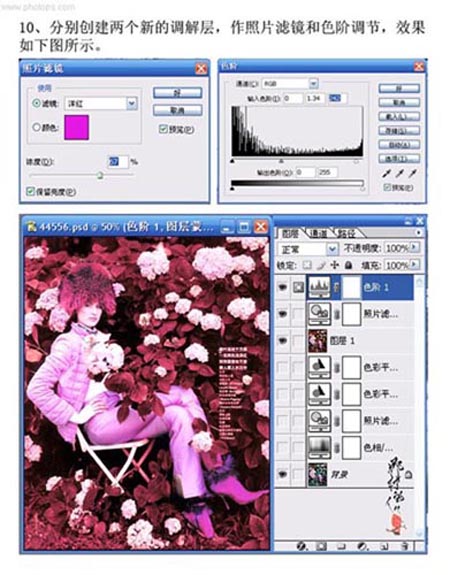Switch to the 图层 tab
The width and height of the screenshot is (450, 575).
[291, 233]
